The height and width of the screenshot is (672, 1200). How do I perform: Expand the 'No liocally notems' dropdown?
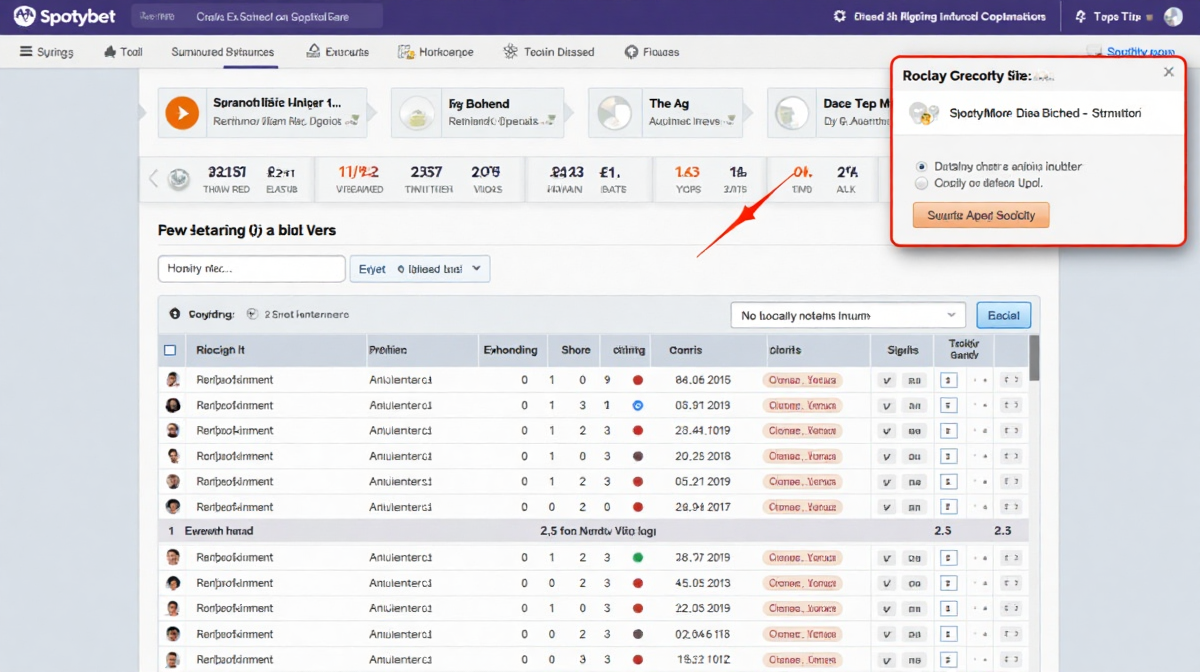tap(848, 316)
